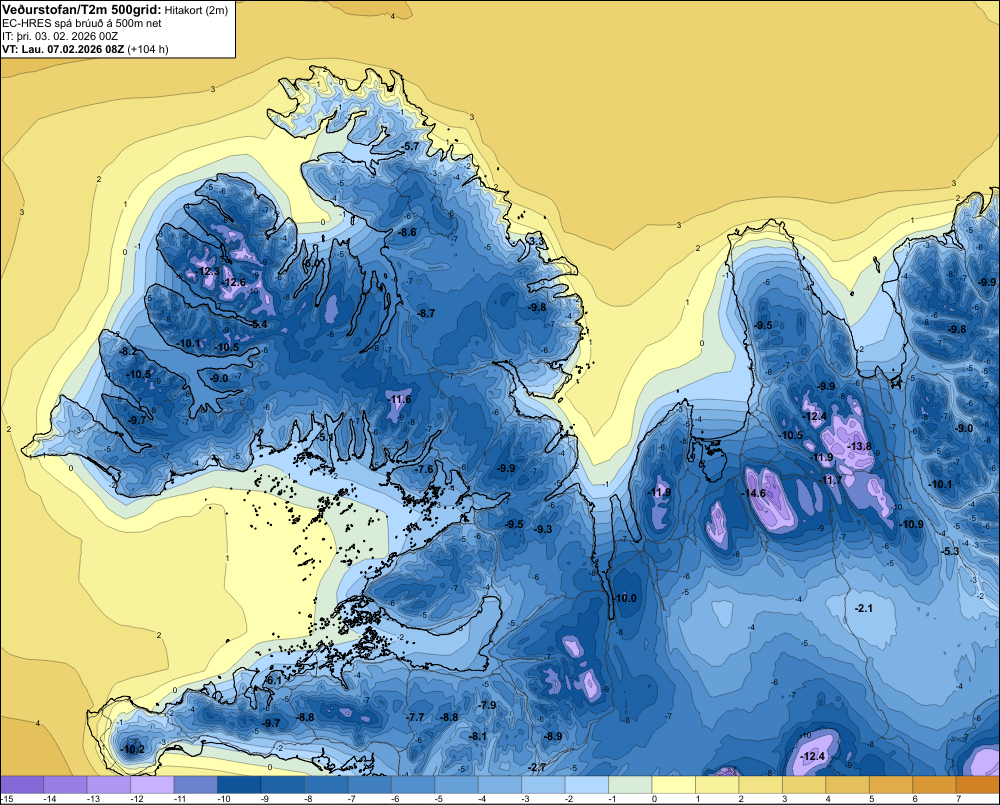
Task: Click the -7.6 temperature label
Action: tap(424, 469)
